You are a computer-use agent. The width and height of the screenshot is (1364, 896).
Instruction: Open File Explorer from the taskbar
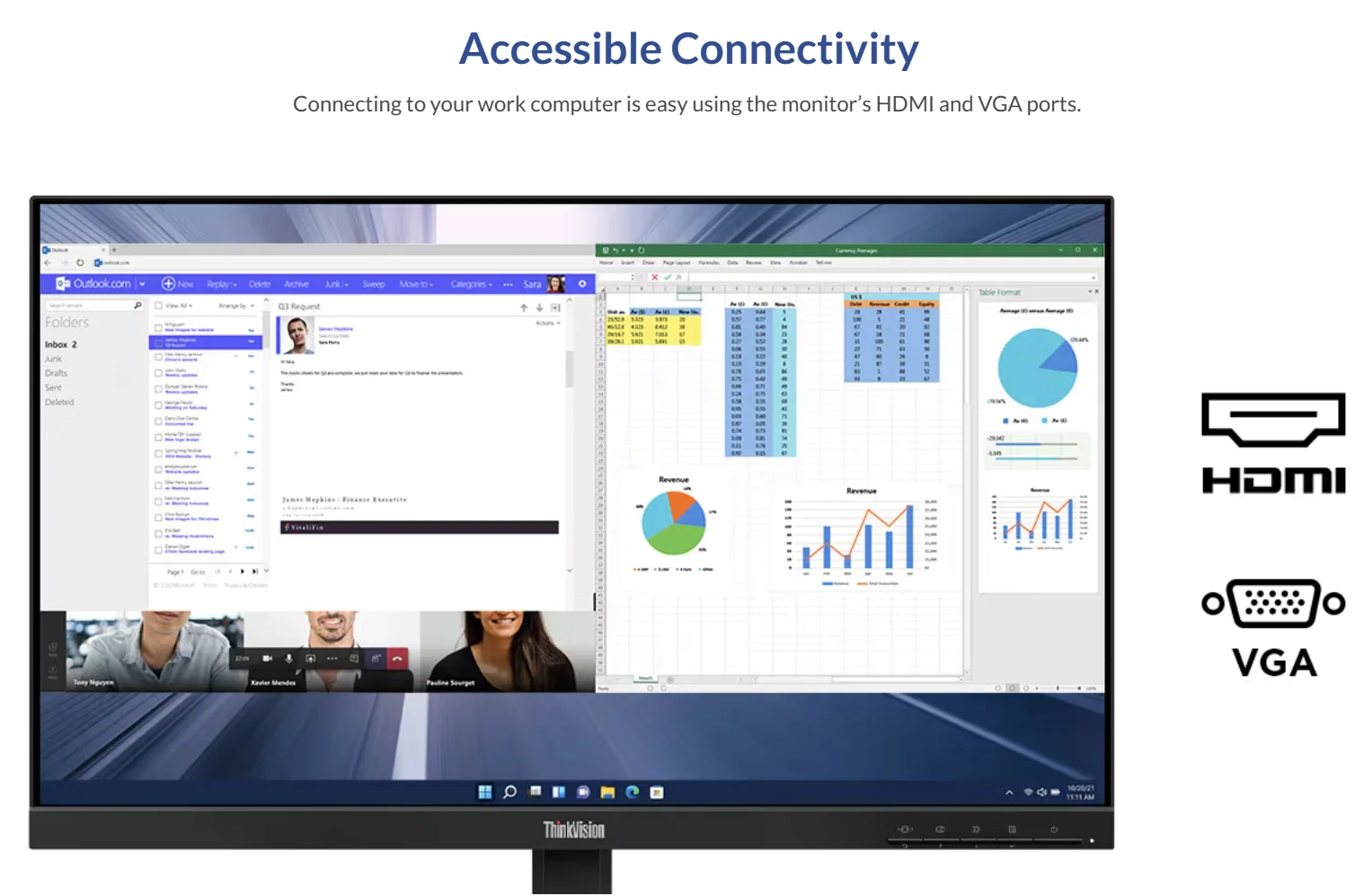607,792
